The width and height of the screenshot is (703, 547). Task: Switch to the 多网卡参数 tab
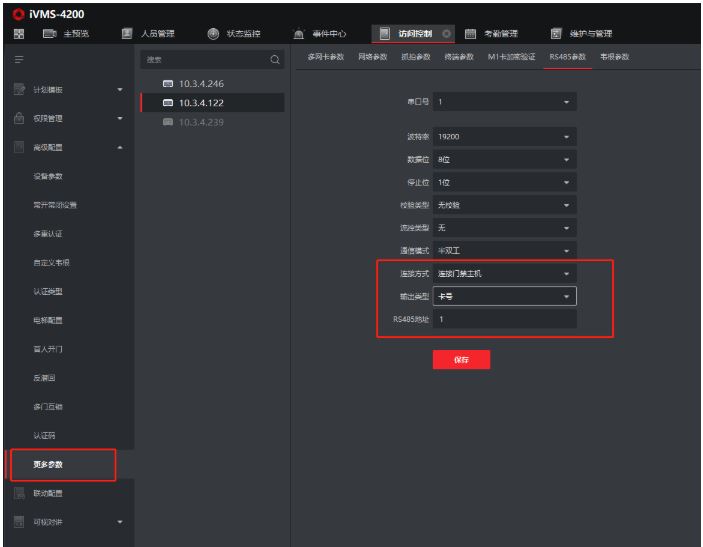coord(325,57)
